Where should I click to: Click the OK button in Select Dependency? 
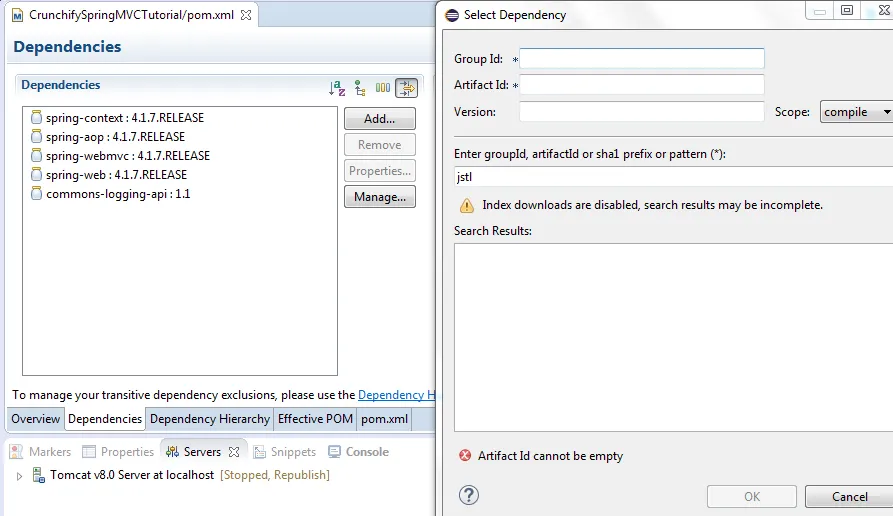coord(752,497)
